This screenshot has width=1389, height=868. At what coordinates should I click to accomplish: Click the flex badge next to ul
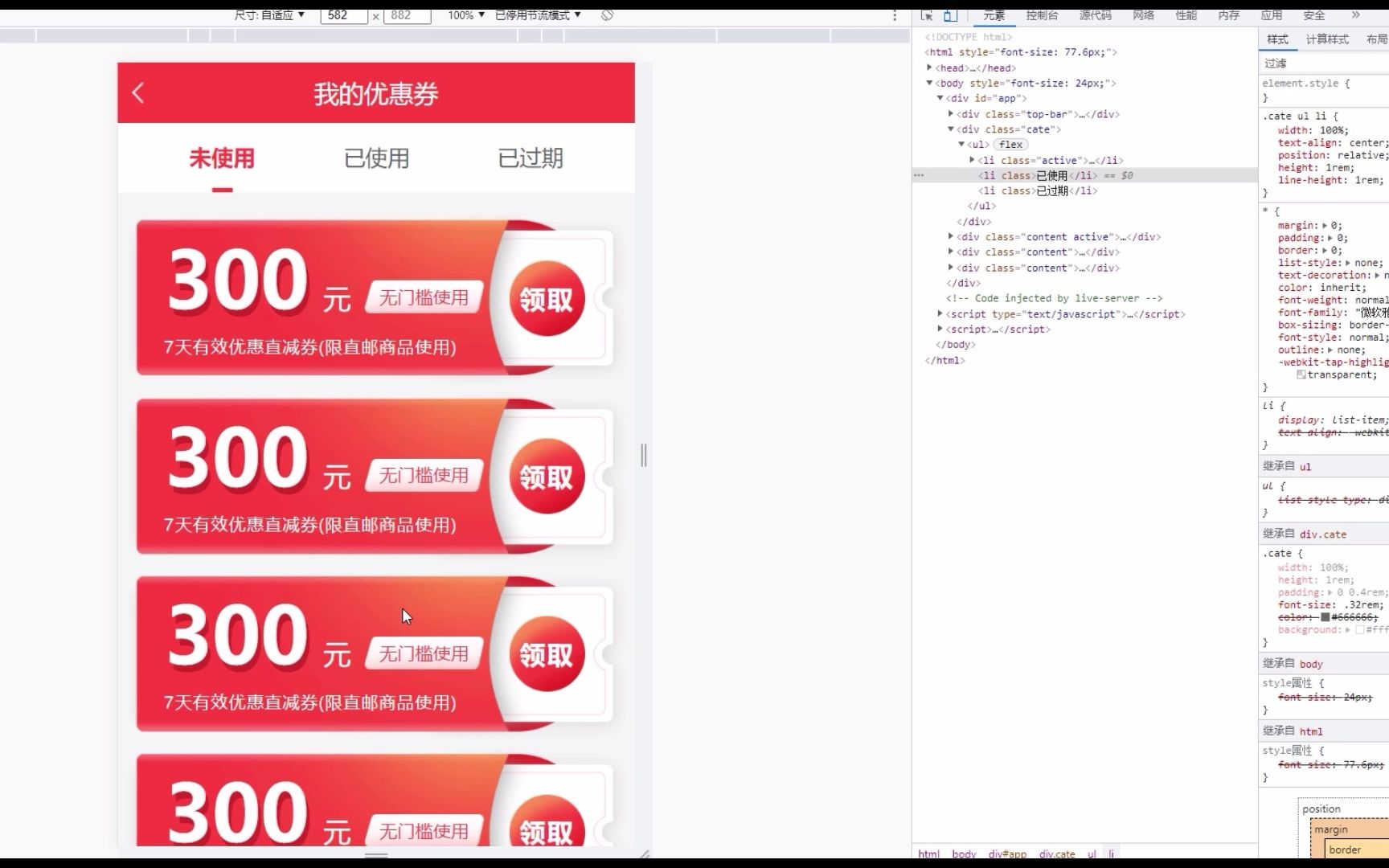click(x=1010, y=145)
